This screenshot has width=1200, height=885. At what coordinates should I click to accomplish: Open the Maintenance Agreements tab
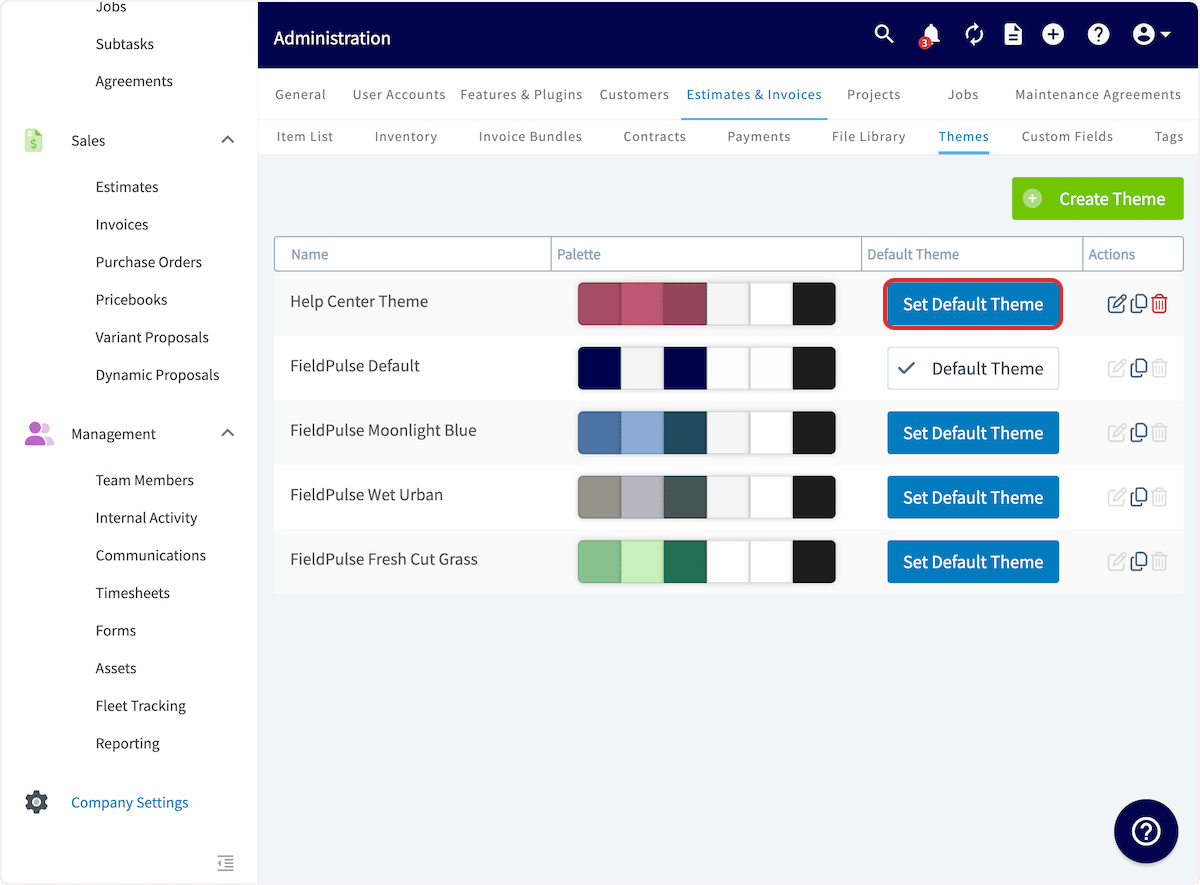click(x=1098, y=94)
